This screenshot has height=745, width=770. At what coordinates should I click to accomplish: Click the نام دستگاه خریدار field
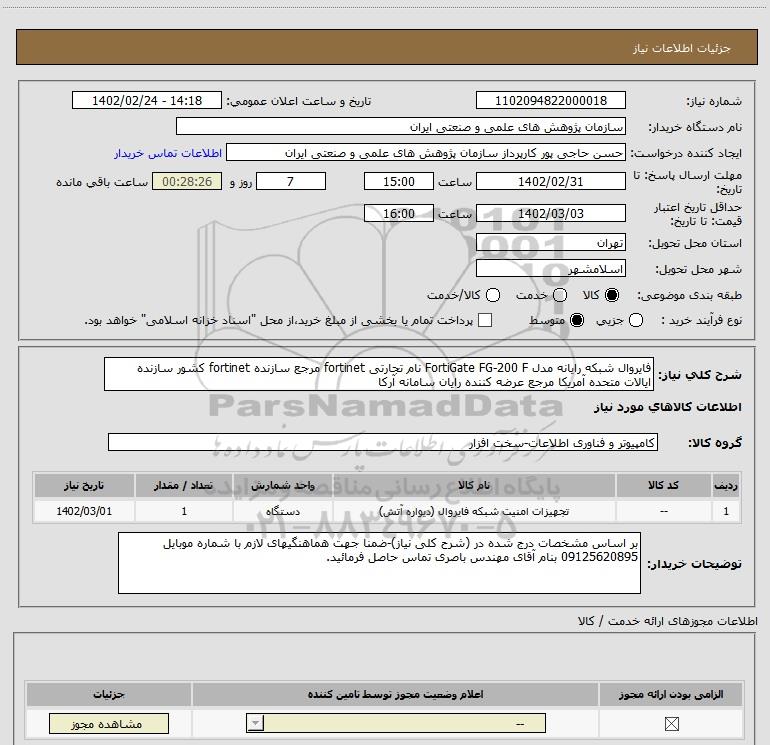(401, 127)
